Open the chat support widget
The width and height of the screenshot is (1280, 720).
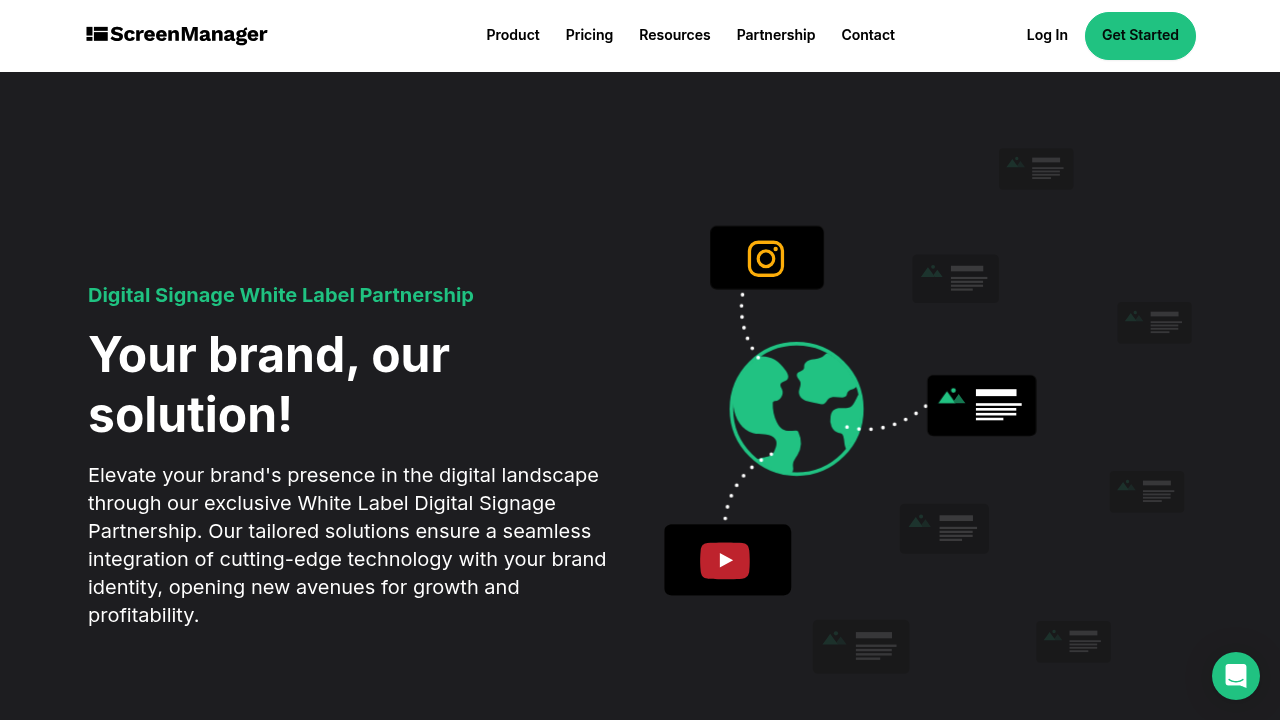point(1236,676)
